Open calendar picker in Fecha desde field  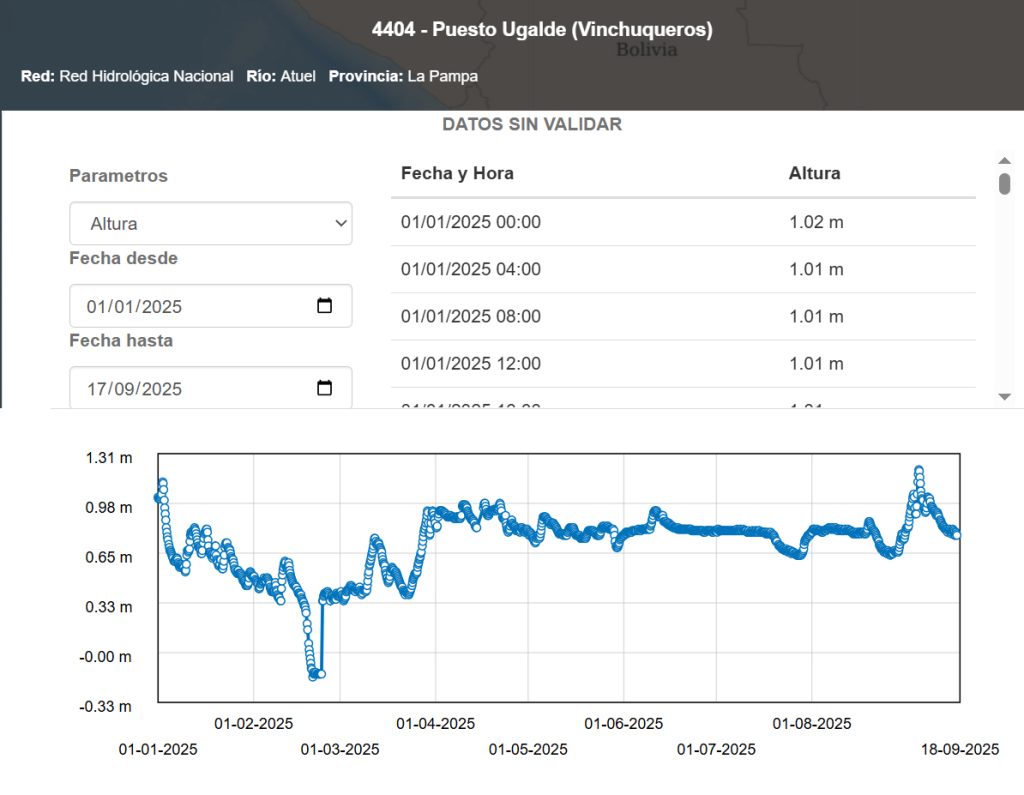tap(324, 306)
